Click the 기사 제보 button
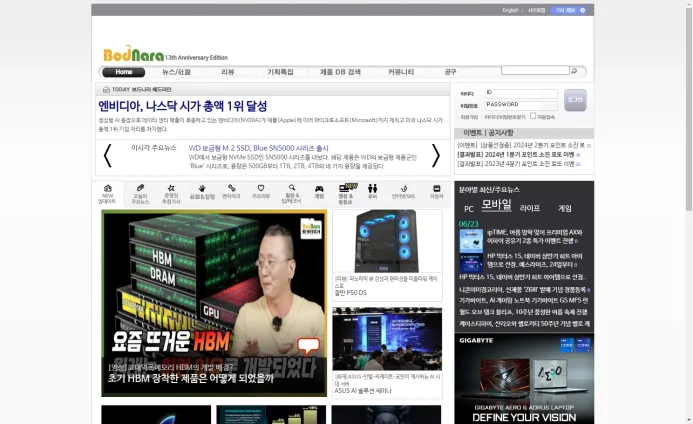This screenshot has height=424, width=693. (x=569, y=10)
